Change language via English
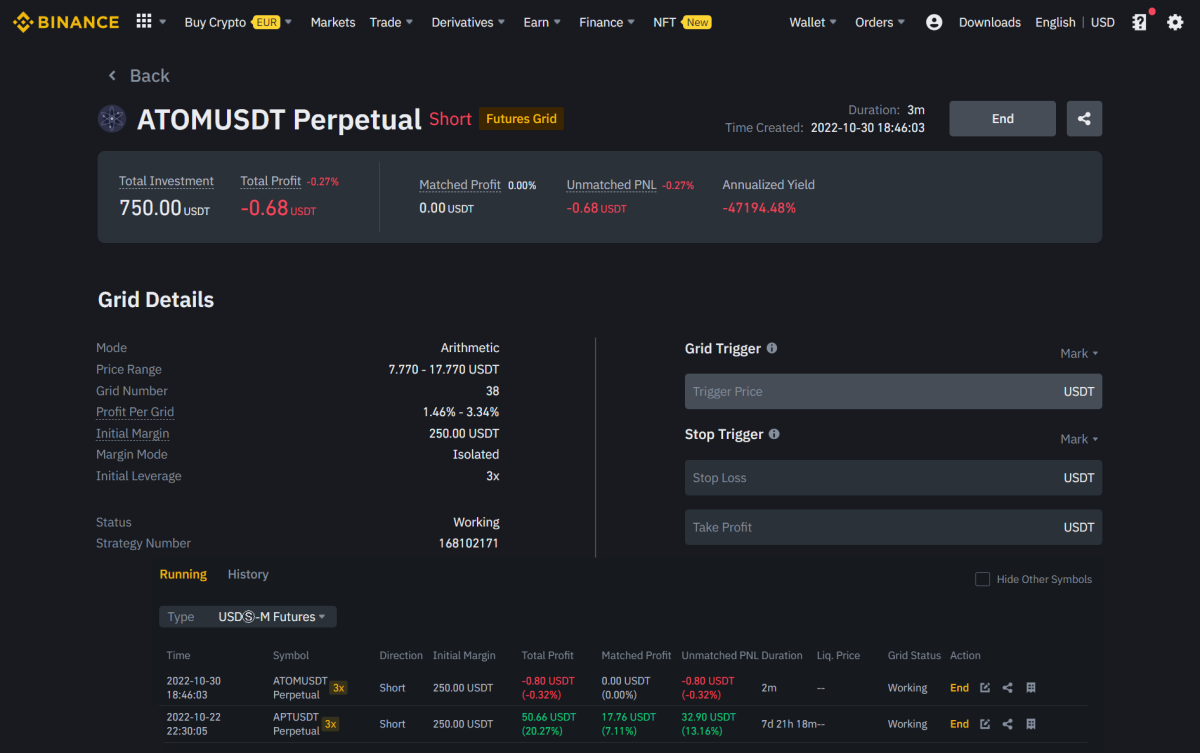 pyautogui.click(x=1055, y=22)
